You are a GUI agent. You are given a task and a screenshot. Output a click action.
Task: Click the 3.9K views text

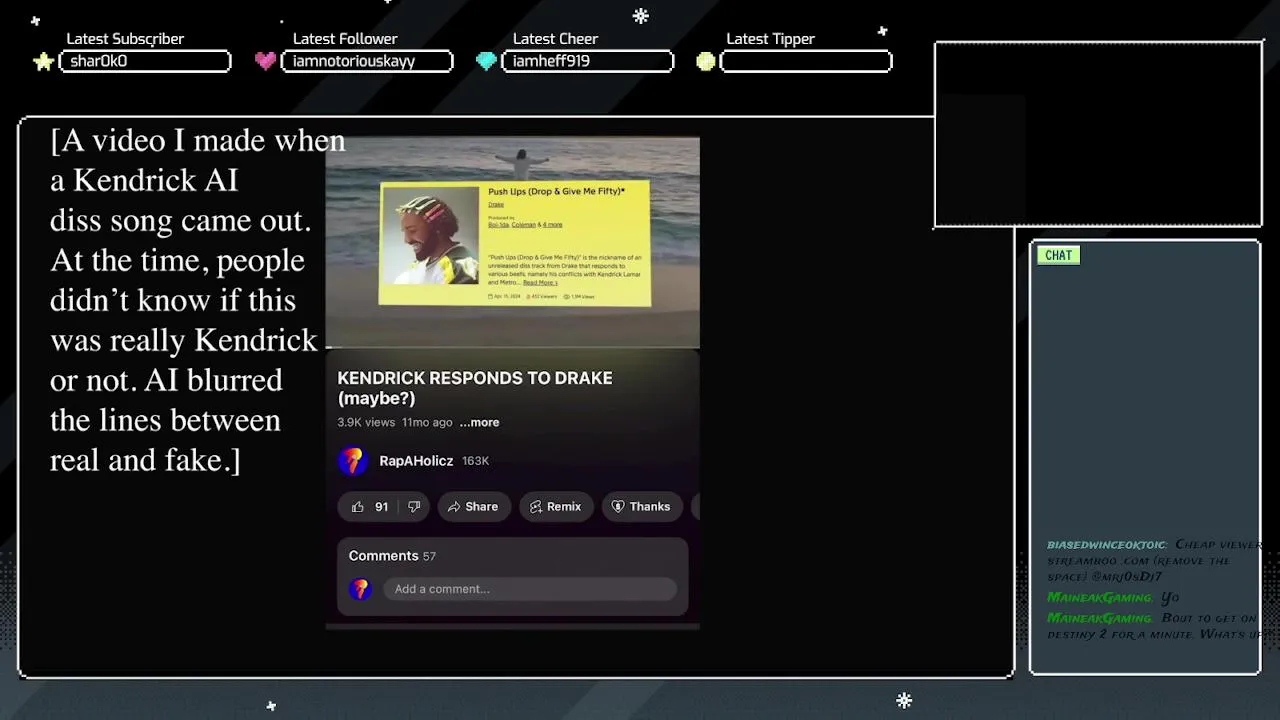pos(366,422)
